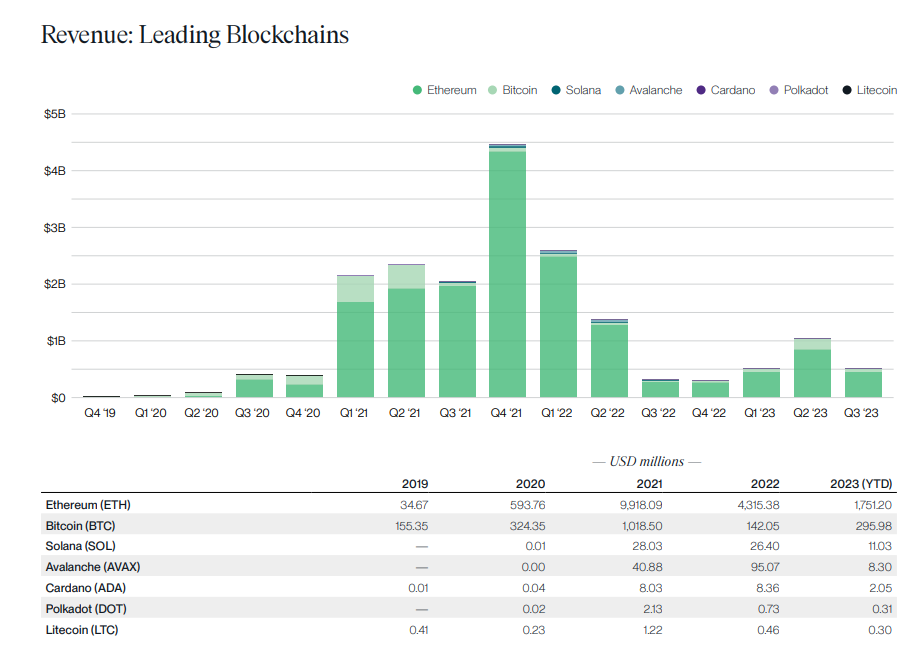Click the Q2 '23 bar
This screenshot has width=919, height=651.
click(812, 368)
